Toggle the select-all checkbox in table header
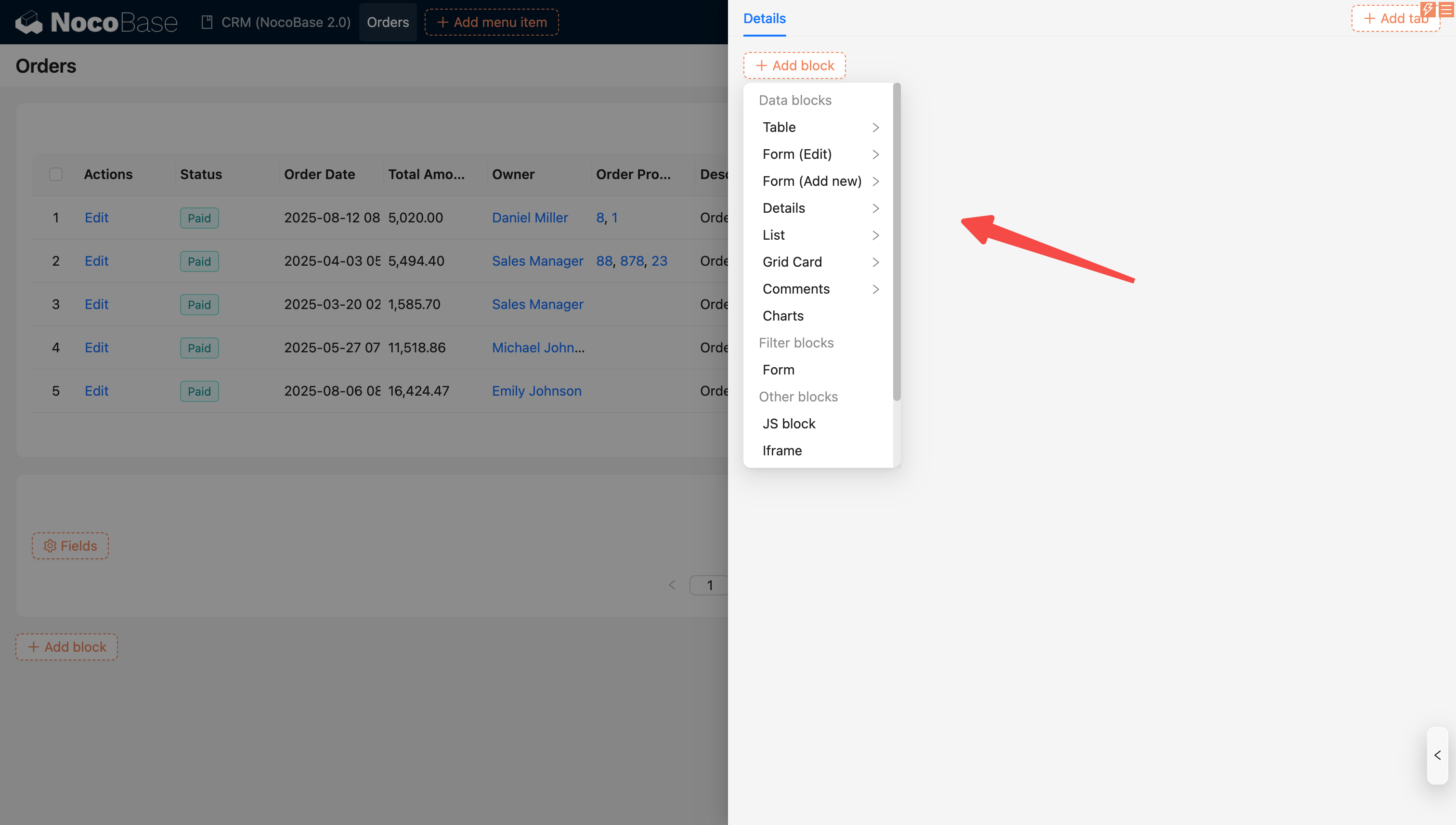 (55, 174)
